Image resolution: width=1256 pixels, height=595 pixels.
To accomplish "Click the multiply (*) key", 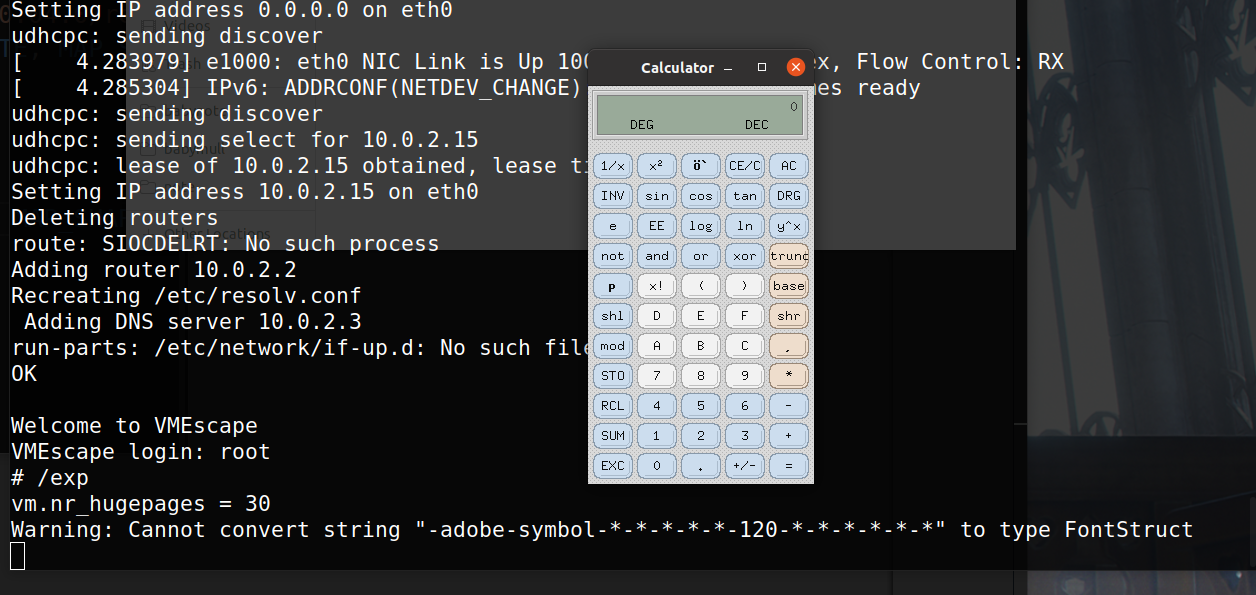I will point(789,376).
